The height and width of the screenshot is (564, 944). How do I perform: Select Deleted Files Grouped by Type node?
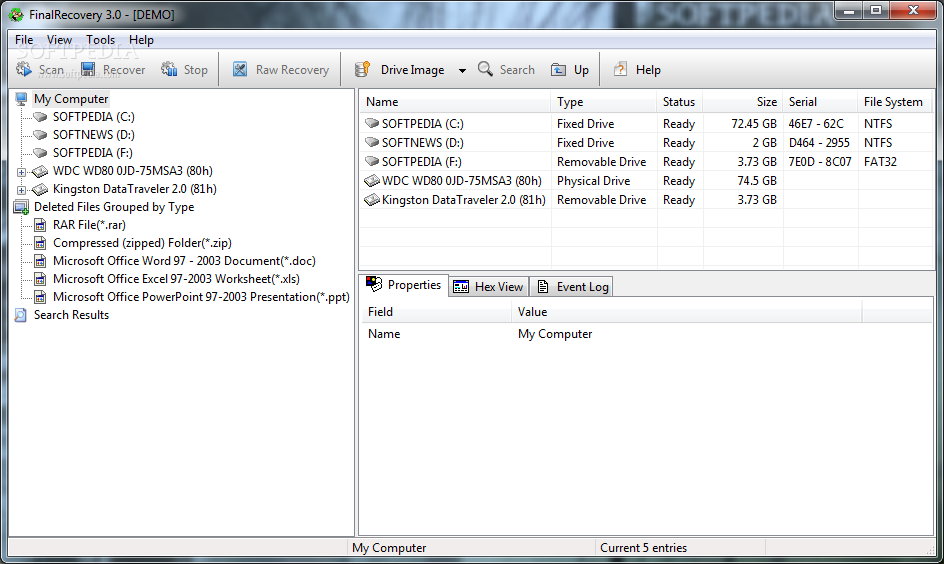pos(114,207)
